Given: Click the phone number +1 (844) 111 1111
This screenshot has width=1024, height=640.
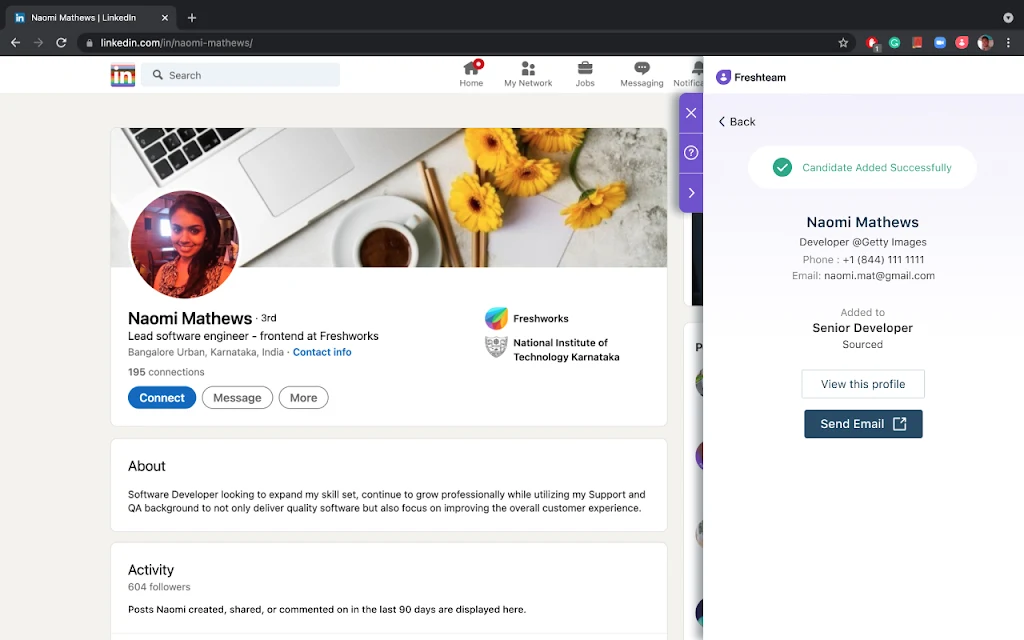Looking at the screenshot, I should pos(883,259).
